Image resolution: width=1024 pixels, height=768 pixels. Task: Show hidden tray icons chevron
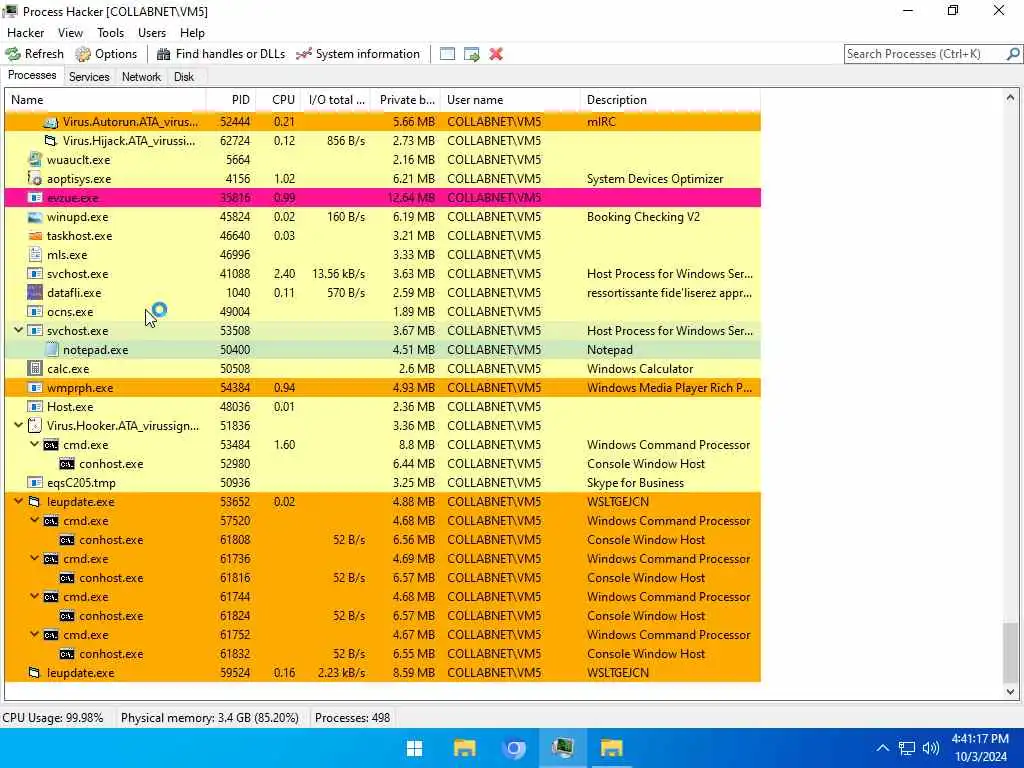(882, 748)
